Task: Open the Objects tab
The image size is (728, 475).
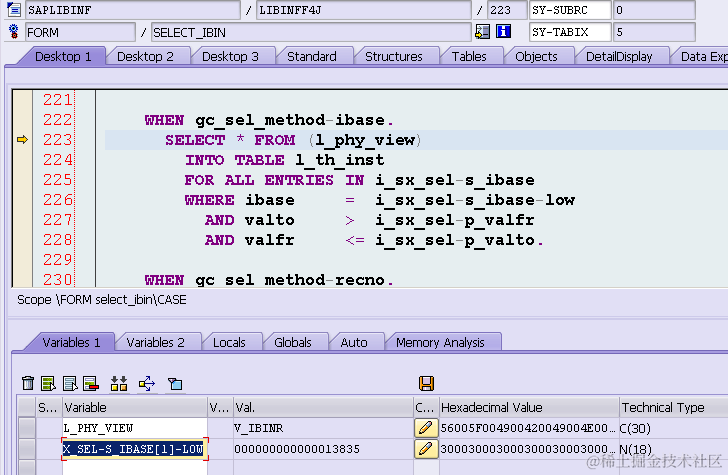Action: click(536, 57)
